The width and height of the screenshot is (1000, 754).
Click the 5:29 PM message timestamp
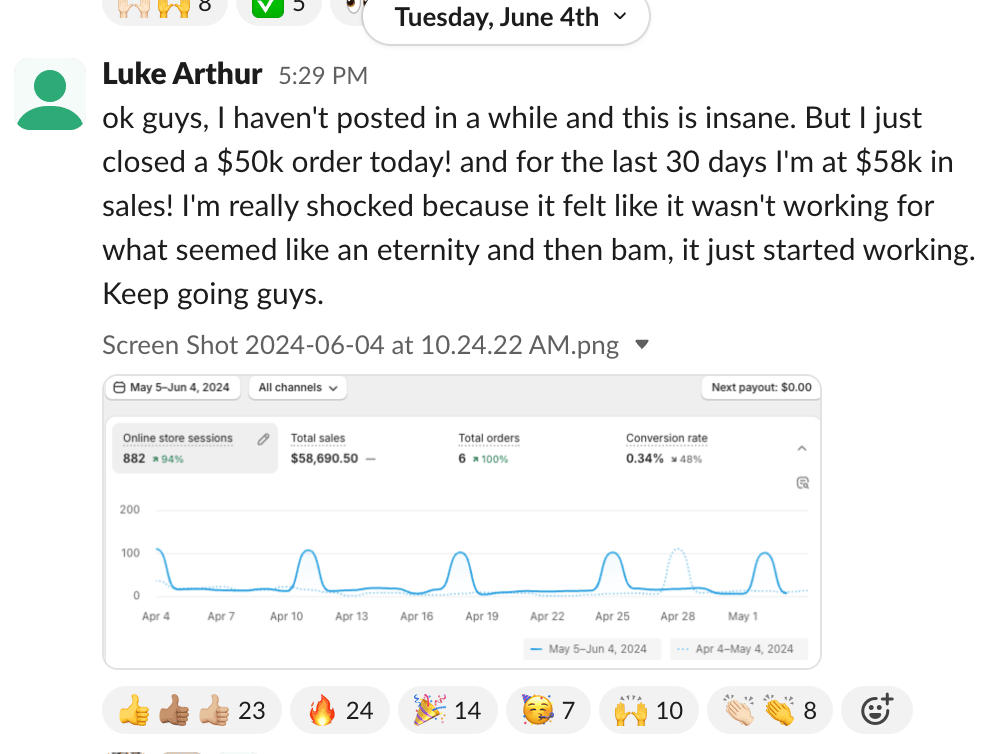click(x=323, y=76)
